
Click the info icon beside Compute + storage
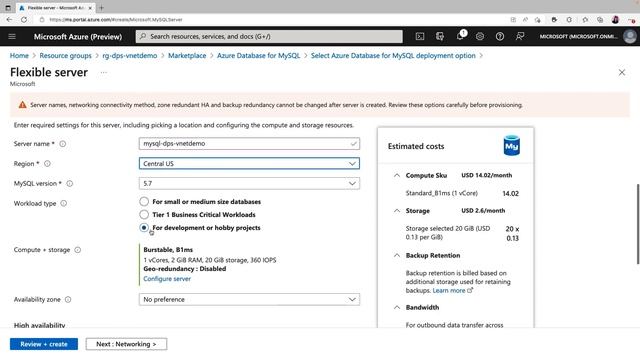(78, 250)
